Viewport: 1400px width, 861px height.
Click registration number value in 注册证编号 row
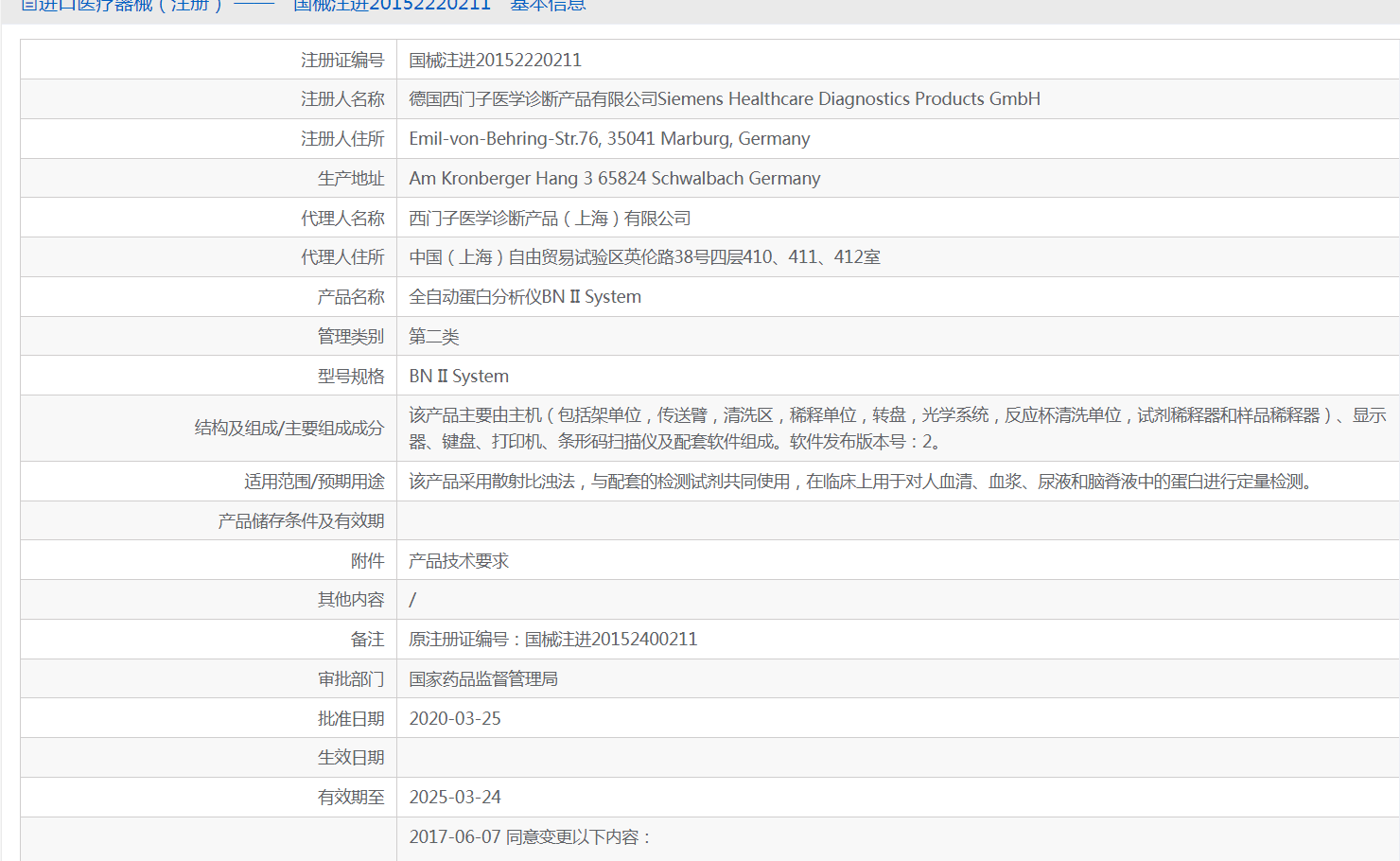coord(495,61)
